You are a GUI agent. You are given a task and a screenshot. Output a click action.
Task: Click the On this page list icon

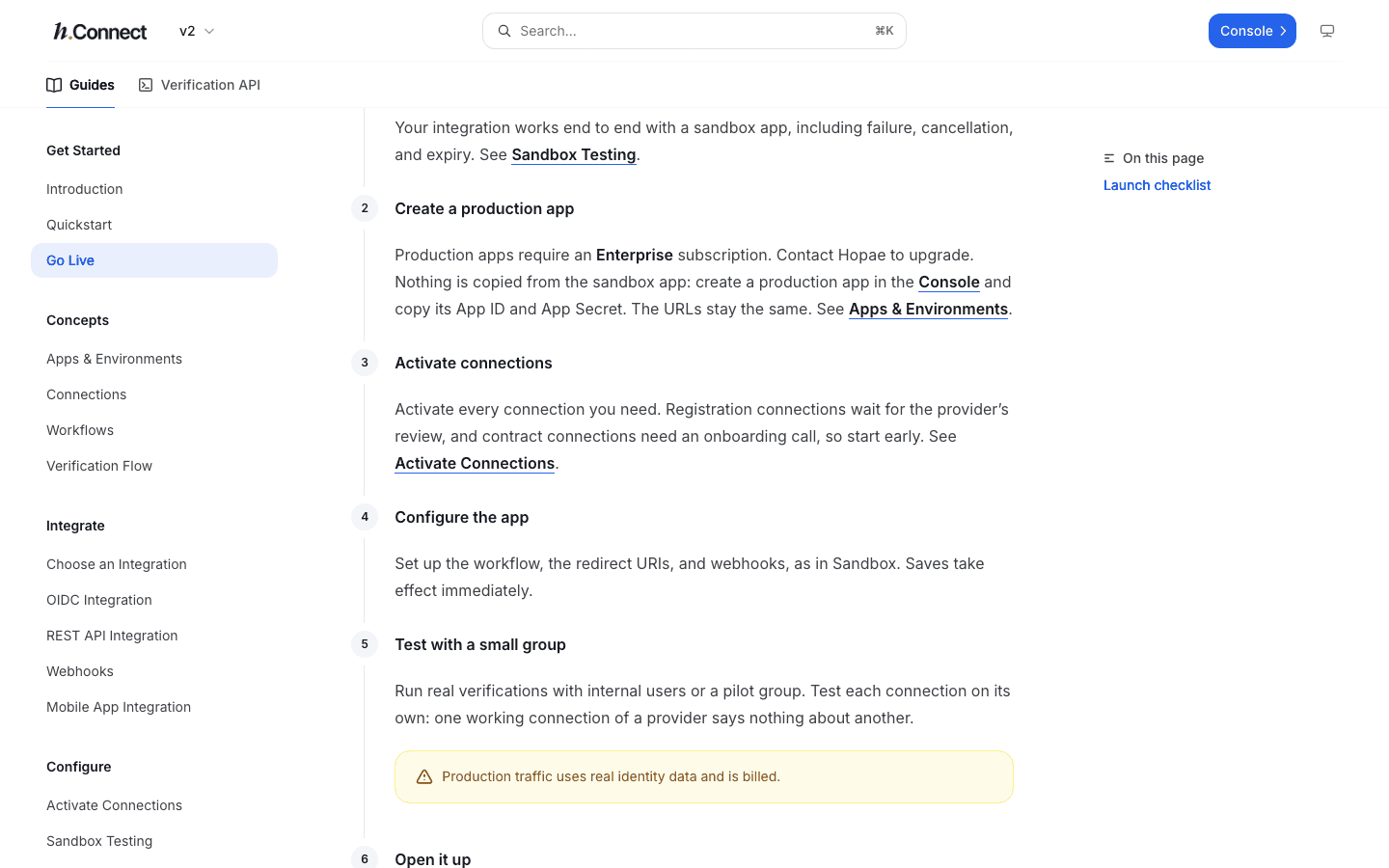[x=1109, y=158]
